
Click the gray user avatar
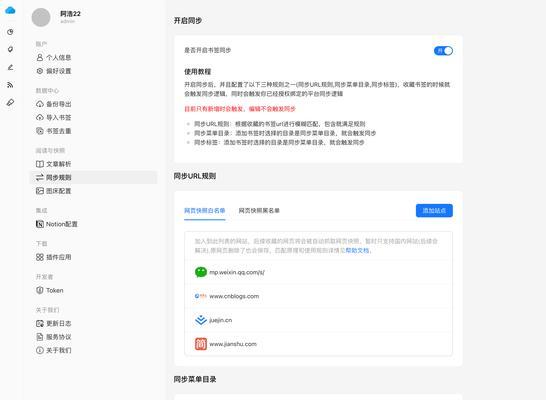pyautogui.click(x=41, y=17)
